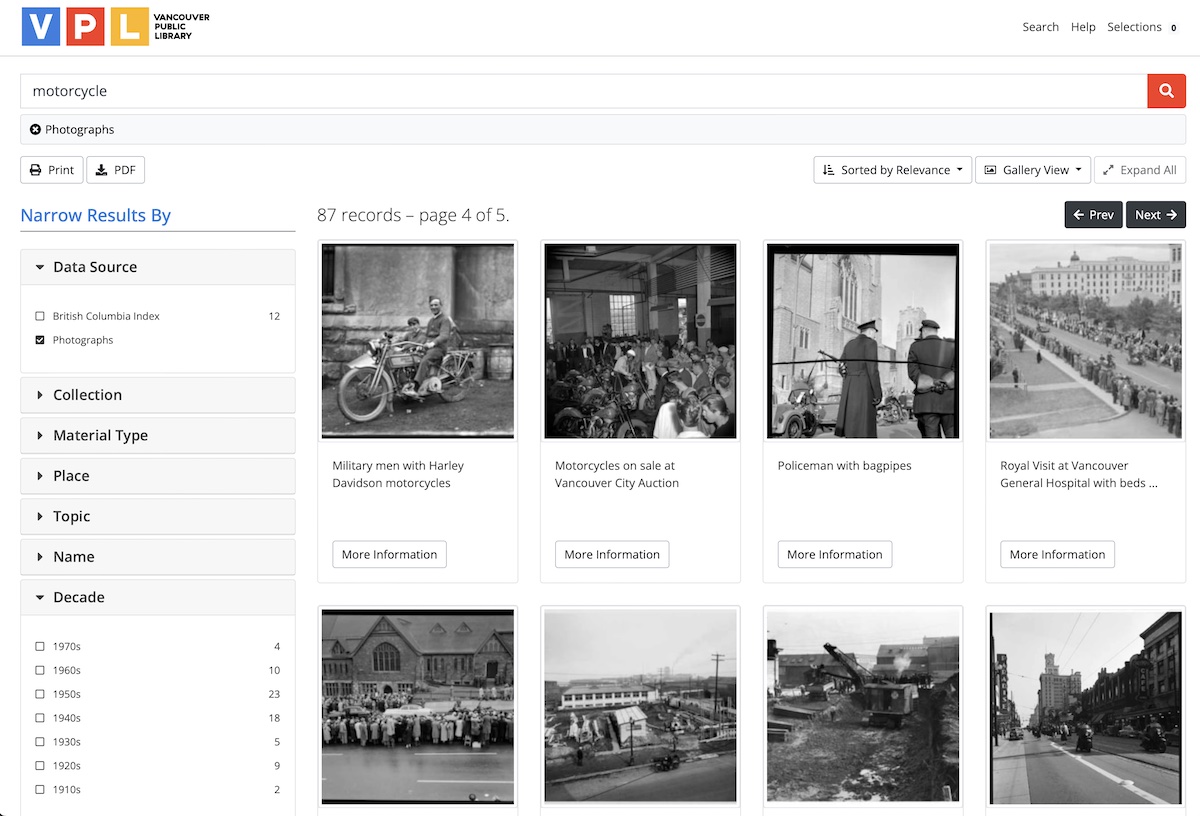Check the 1960s decade checkbox

(40, 670)
